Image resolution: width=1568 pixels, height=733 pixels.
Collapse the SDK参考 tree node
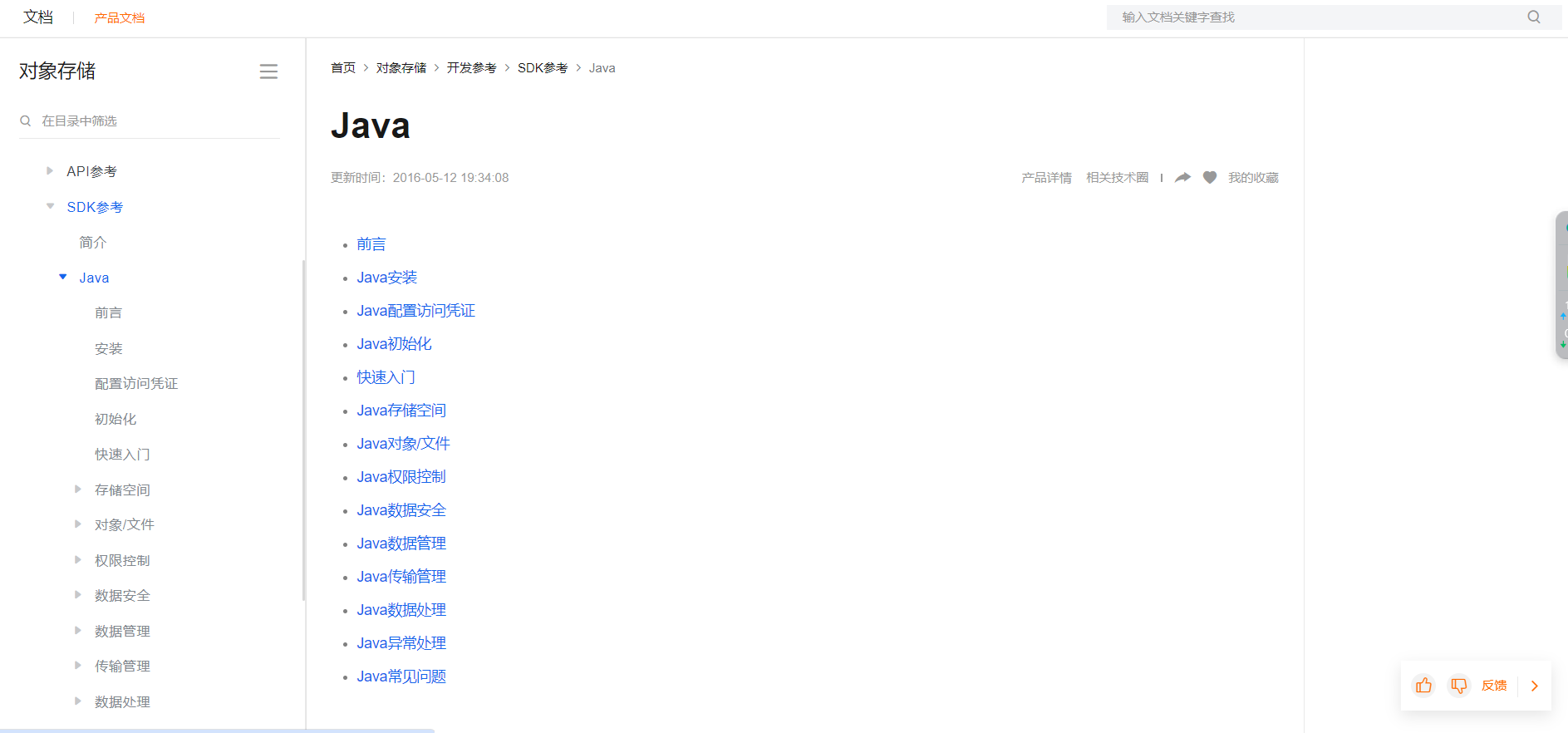[51, 206]
